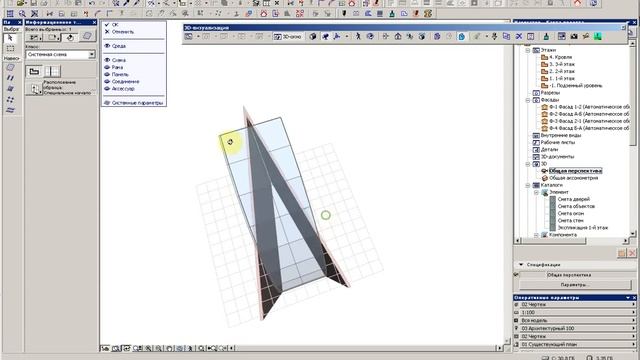Click the house icon in 3D toolbar
Screen dimensions: 640x360
click(398, 37)
